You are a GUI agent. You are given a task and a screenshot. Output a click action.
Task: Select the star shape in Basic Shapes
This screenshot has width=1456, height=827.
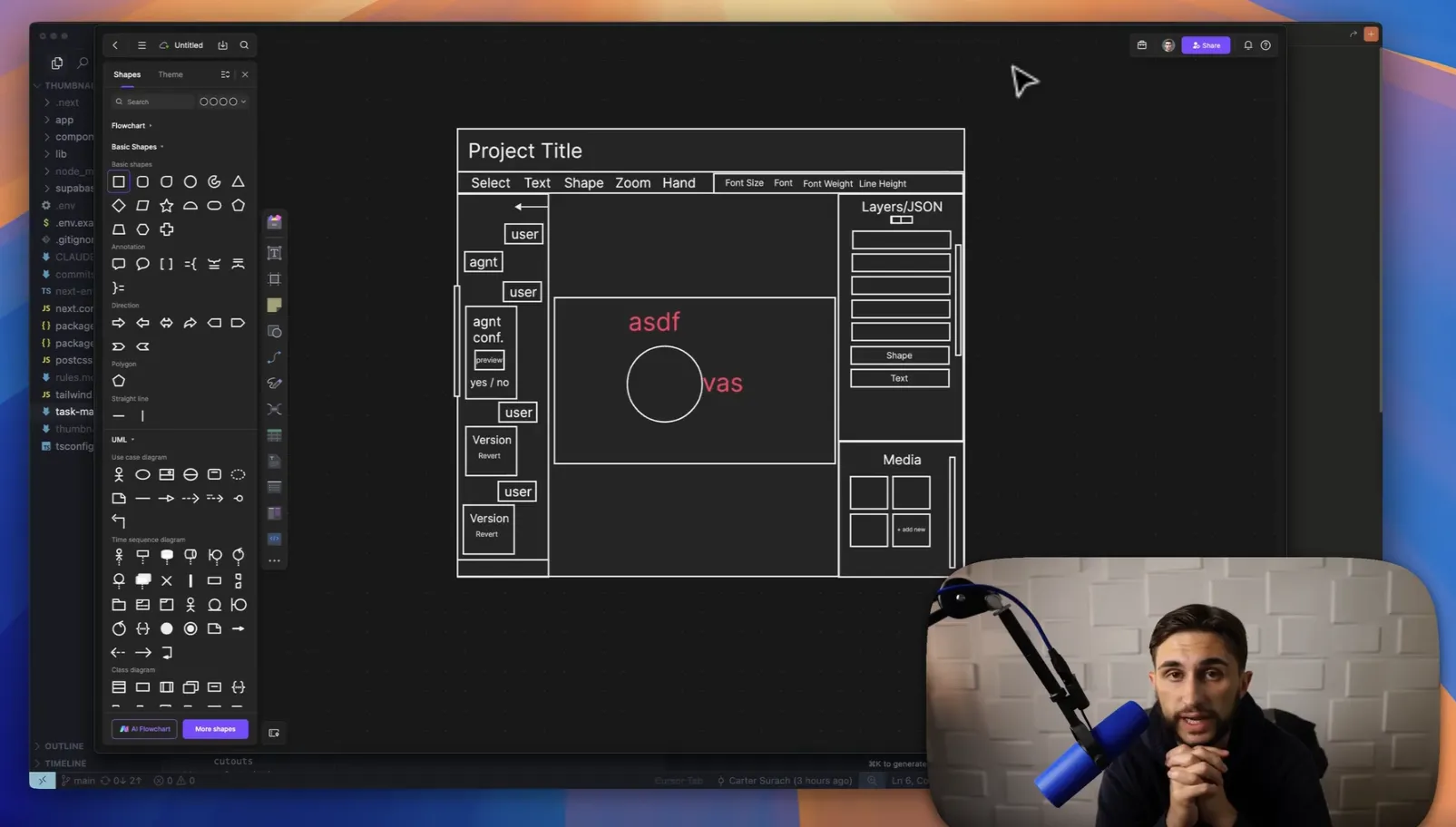(x=166, y=205)
